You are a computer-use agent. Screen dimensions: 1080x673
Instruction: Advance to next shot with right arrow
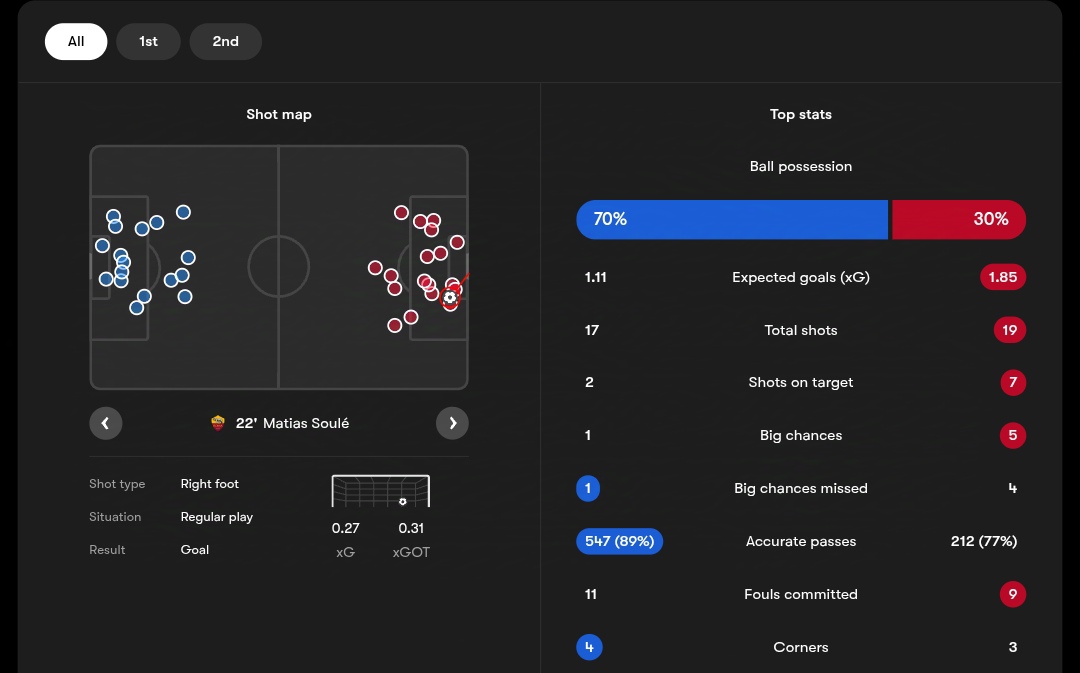[453, 423]
